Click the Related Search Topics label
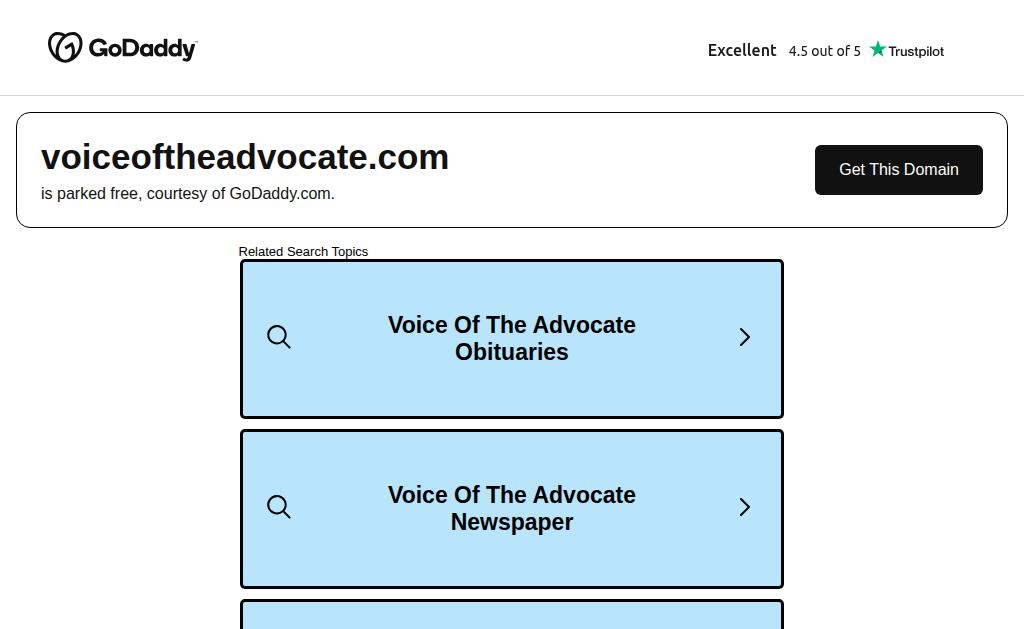Image resolution: width=1024 pixels, height=629 pixels. (303, 251)
